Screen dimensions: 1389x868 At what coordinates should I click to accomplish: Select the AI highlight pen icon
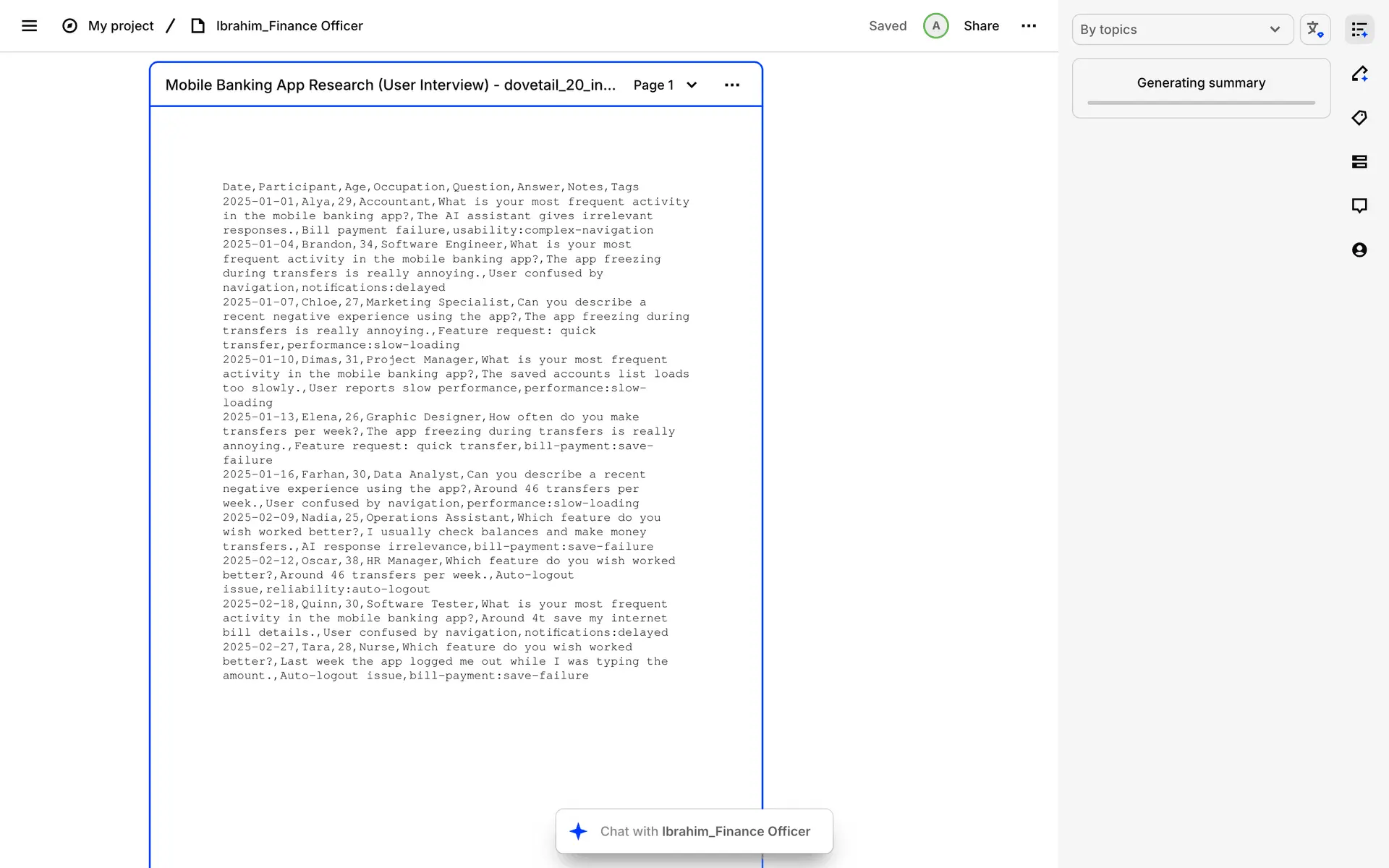1359,74
